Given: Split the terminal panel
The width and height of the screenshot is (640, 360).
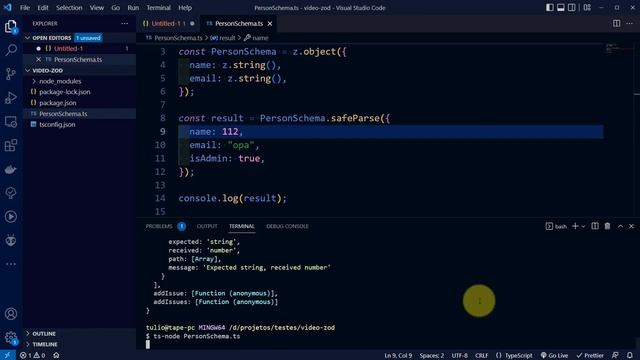Looking at the screenshot, I should 595,226.
